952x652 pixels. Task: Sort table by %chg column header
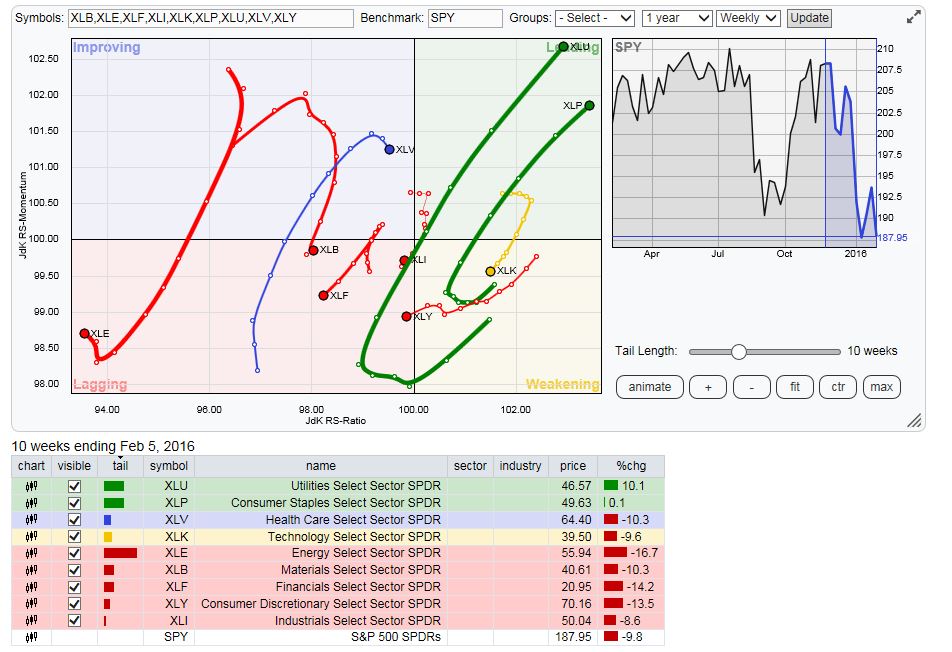(x=631, y=466)
